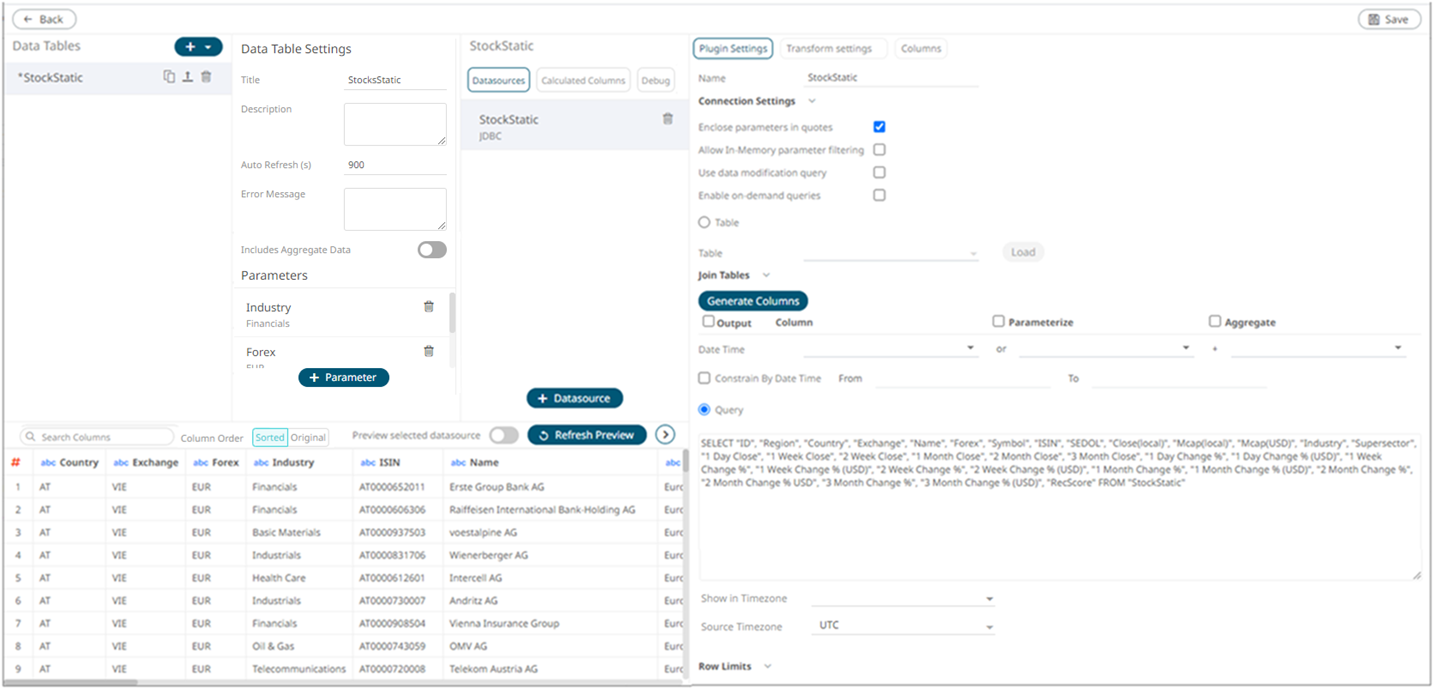Click the upload icon beside StockStatic table
The height and width of the screenshot is (689, 1434).
(x=187, y=77)
